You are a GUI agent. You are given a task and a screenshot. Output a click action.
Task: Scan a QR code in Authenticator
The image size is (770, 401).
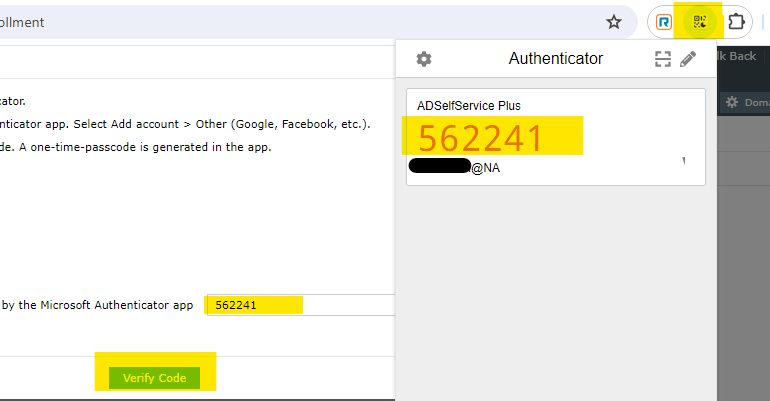[662, 59]
